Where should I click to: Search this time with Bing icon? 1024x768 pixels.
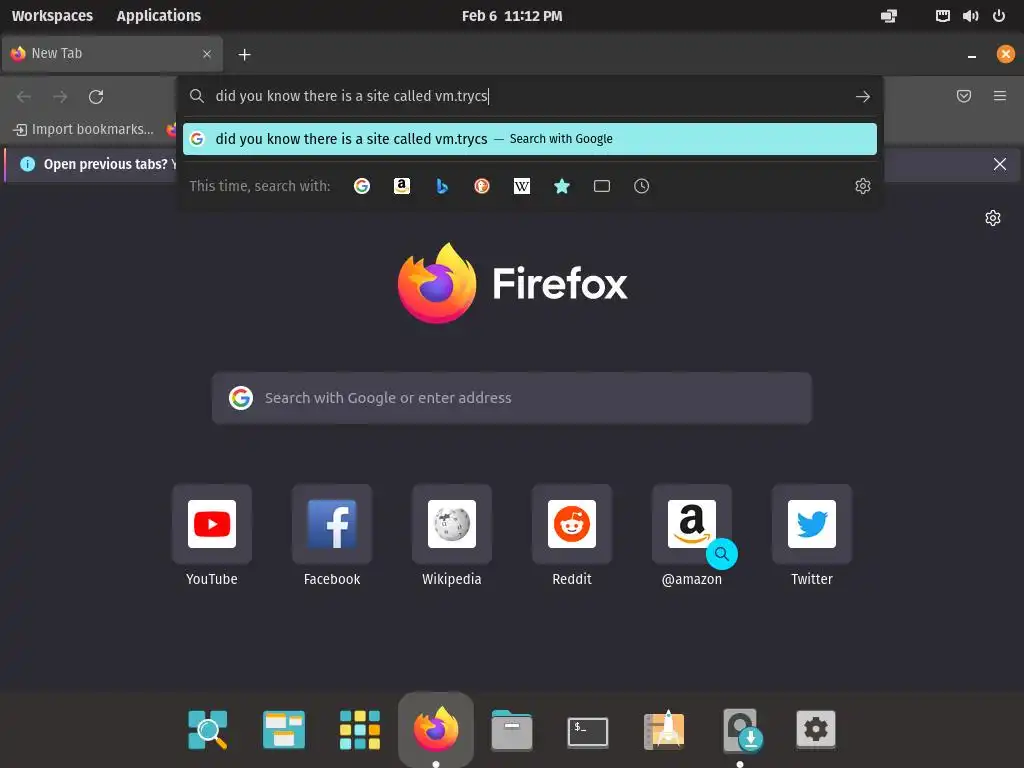tap(442, 186)
